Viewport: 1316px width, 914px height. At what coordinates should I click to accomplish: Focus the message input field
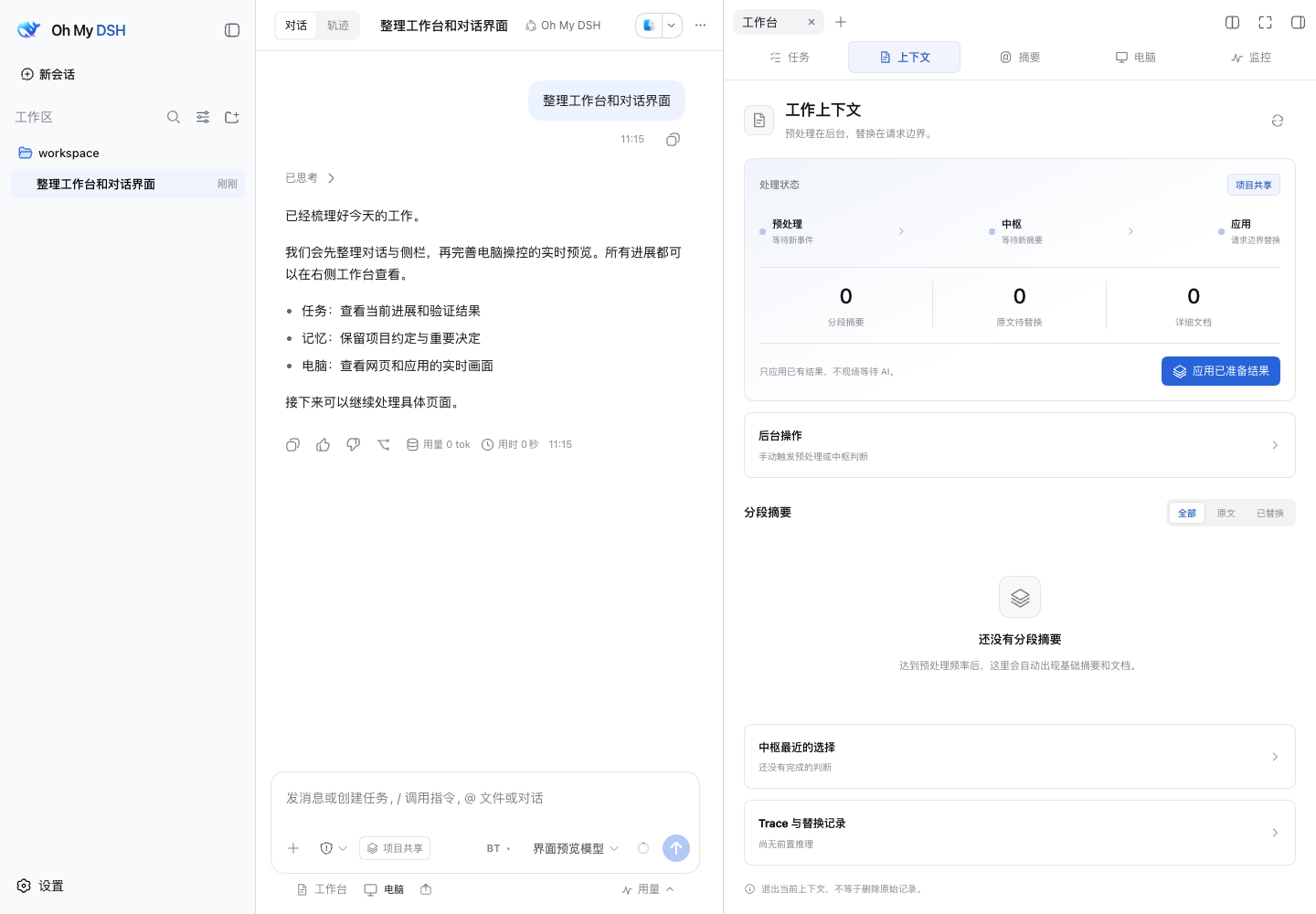tap(485, 799)
